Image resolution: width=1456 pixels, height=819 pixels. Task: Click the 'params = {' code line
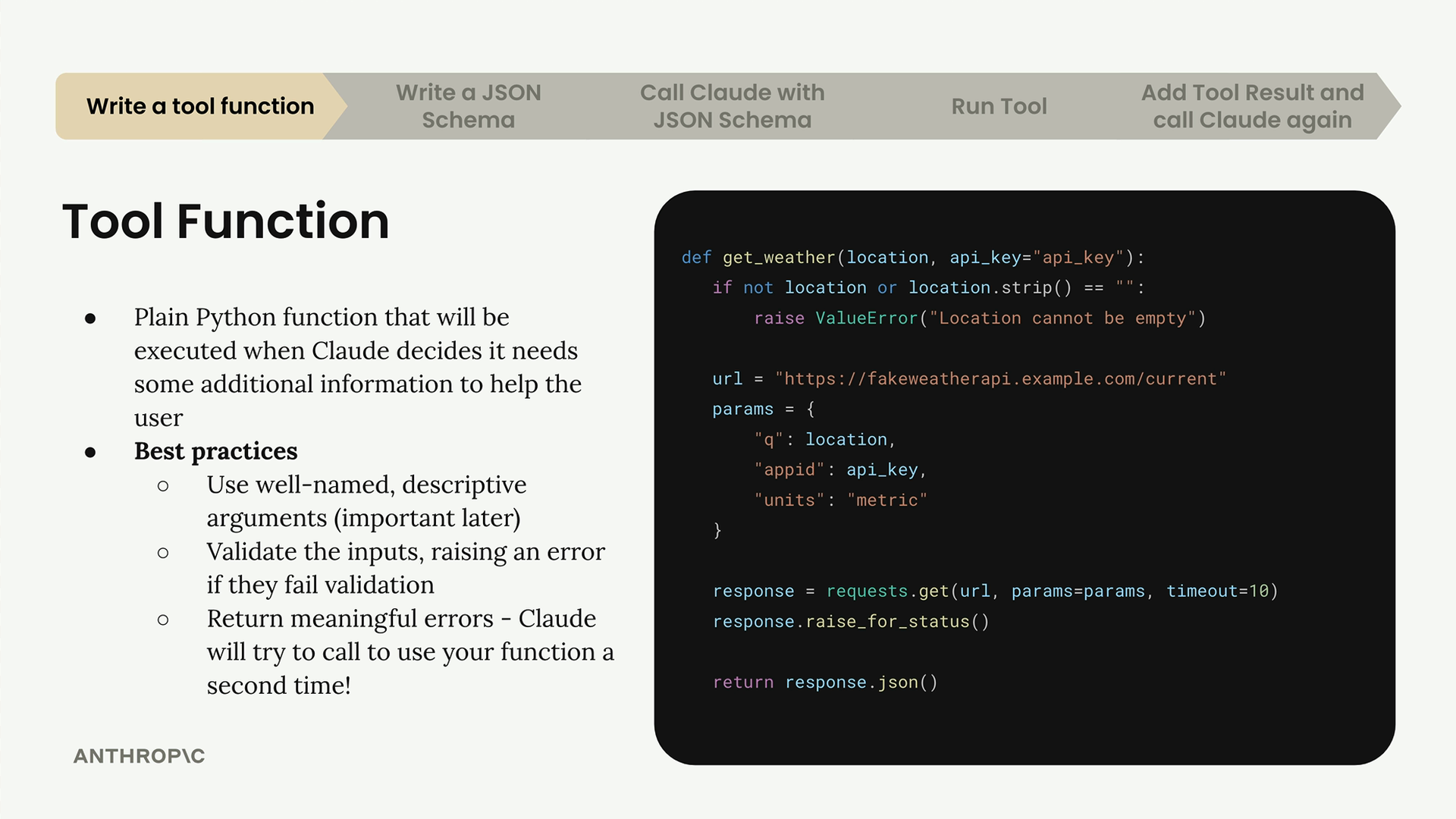(x=764, y=409)
